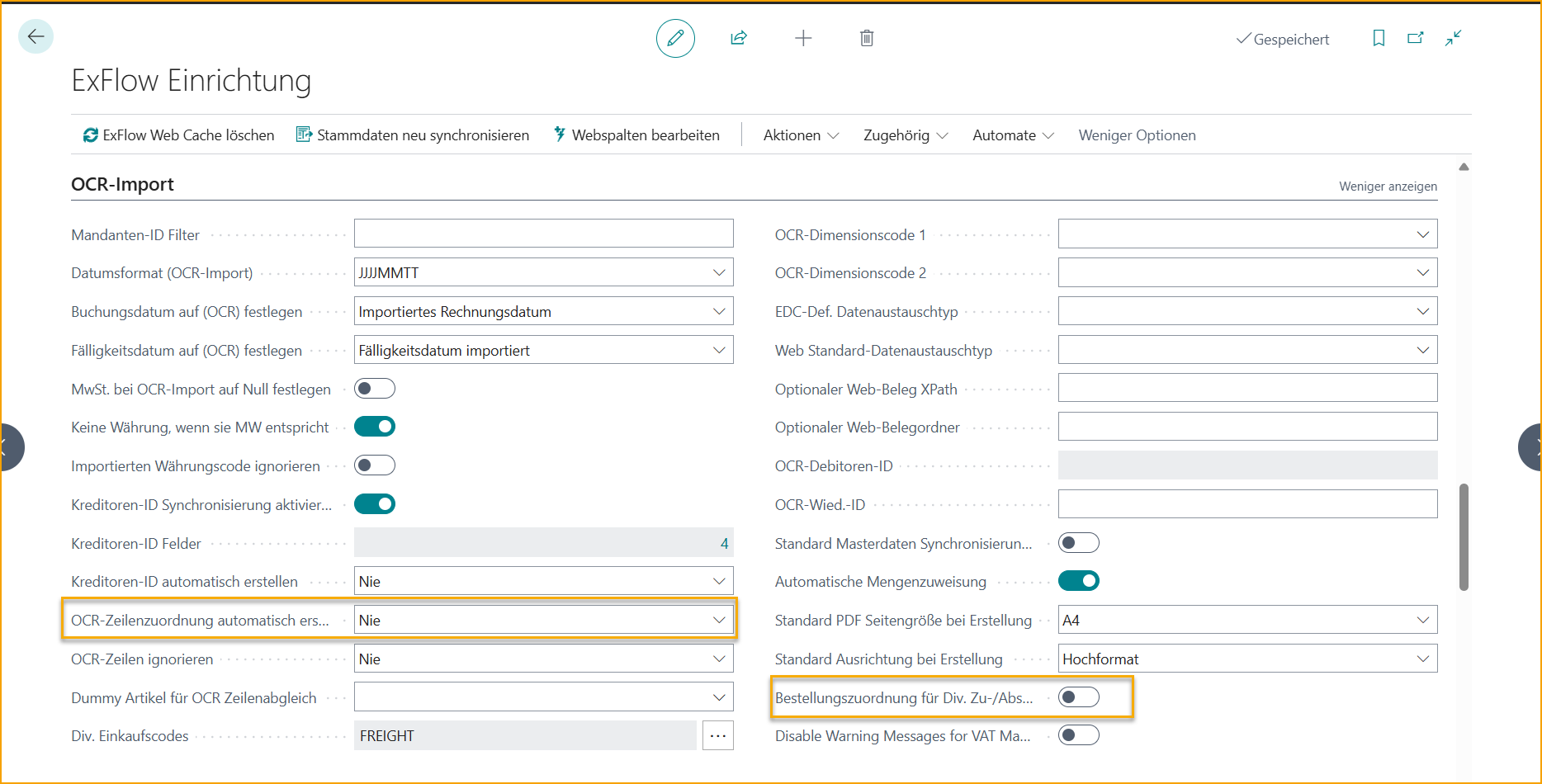This screenshot has width=1542, height=784.
Task: Expand the OCR-Zeilenzuordnung automatisch dropdown
Action: tap(718, 619)
